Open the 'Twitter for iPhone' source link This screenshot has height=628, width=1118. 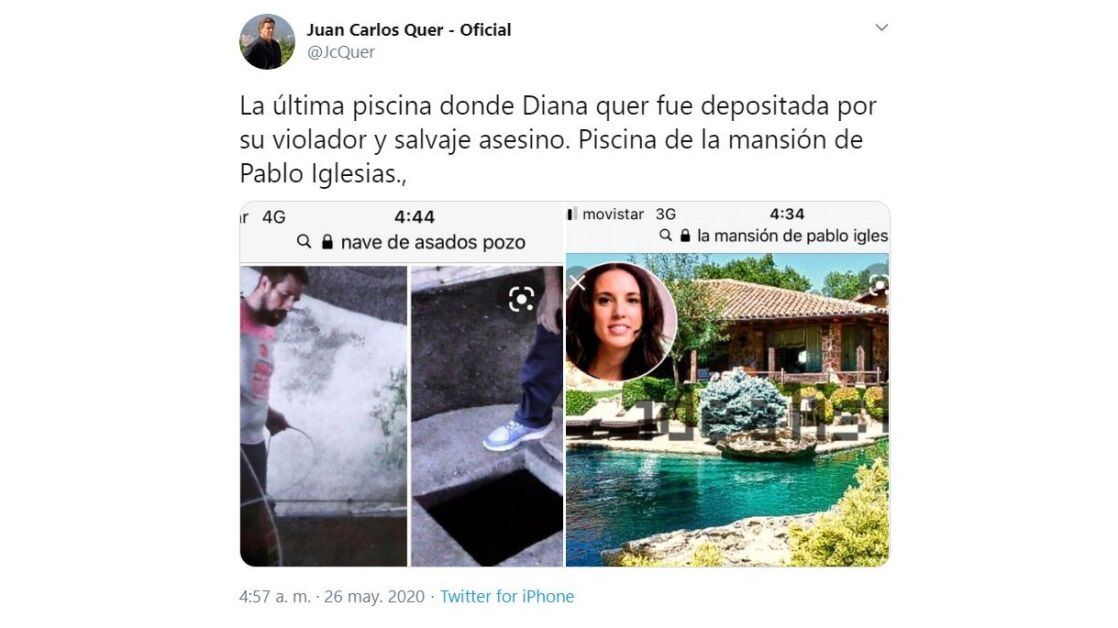click(x=507, y=596)
